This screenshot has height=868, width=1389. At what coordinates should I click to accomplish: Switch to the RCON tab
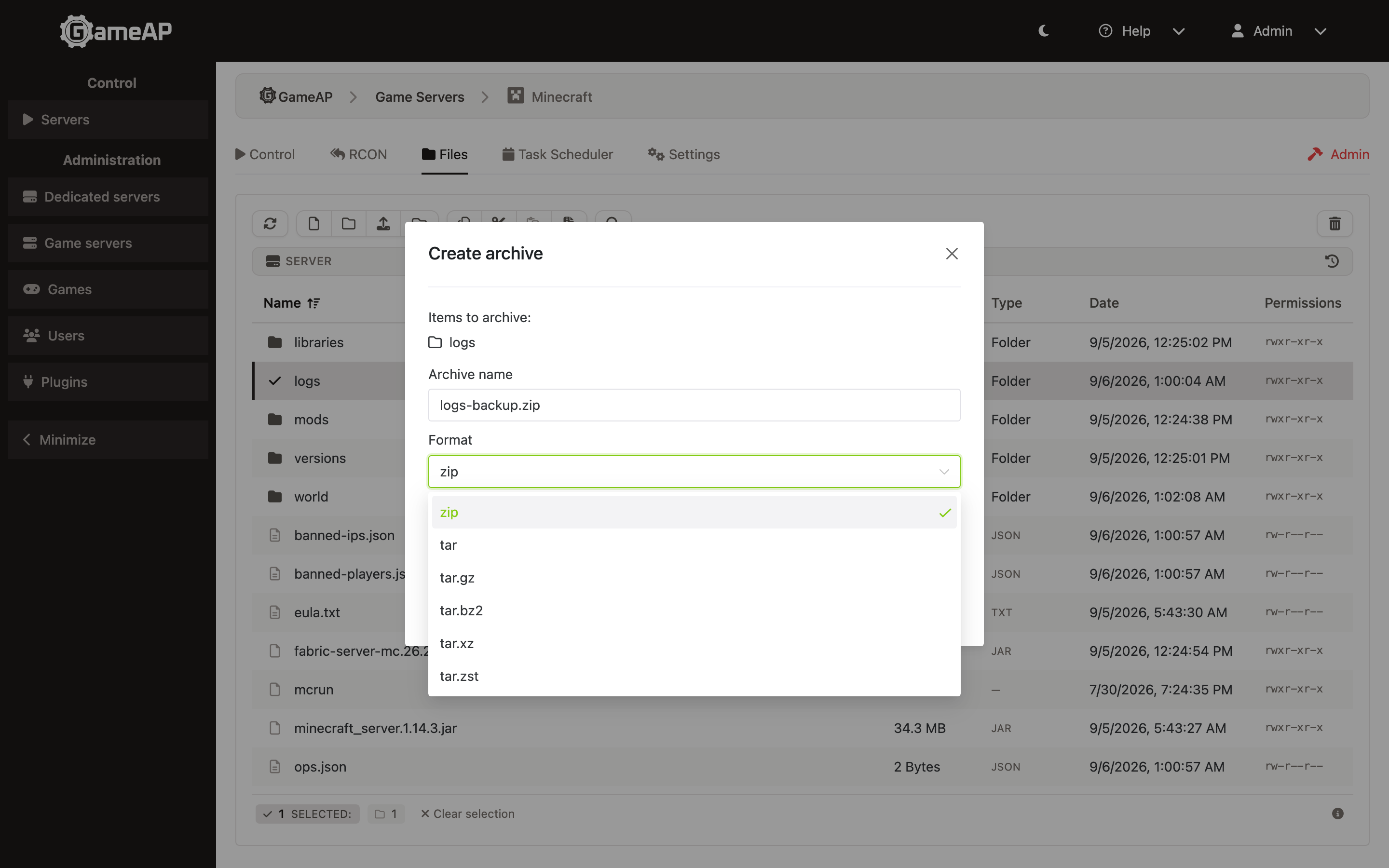pos(359,154)
